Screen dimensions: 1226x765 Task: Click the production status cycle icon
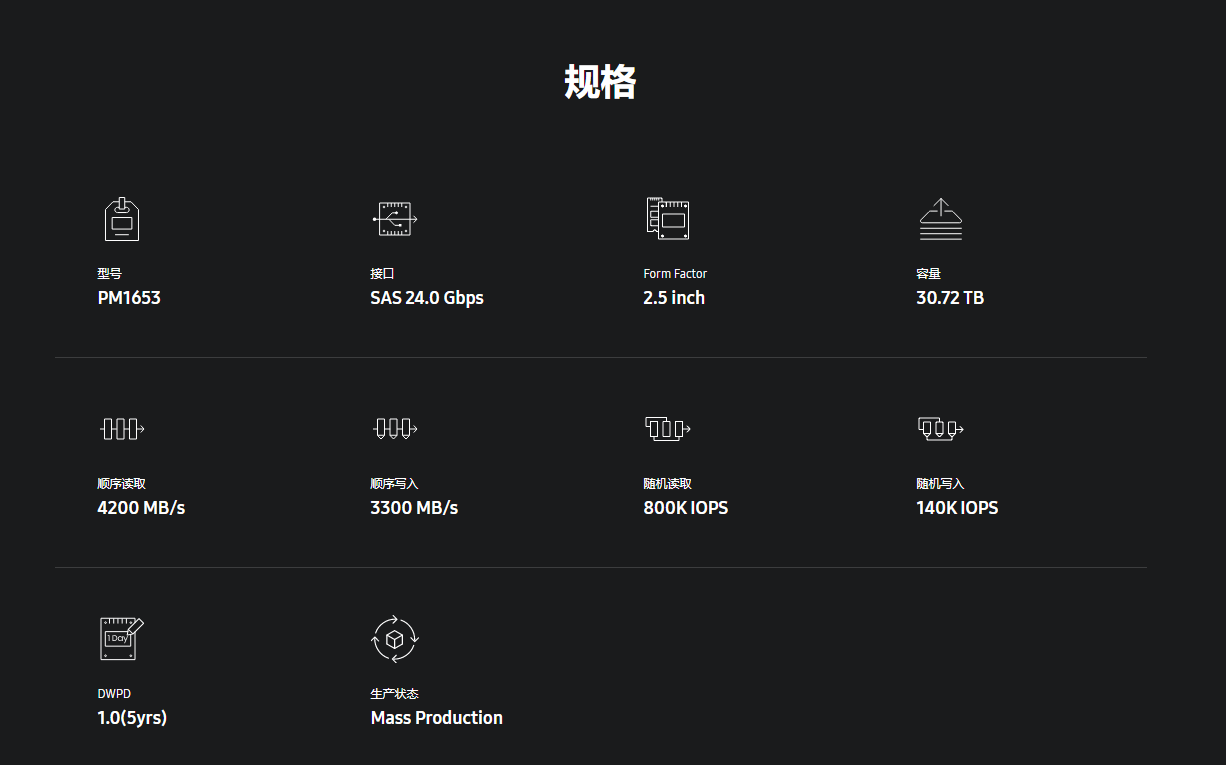coord(395,639)
